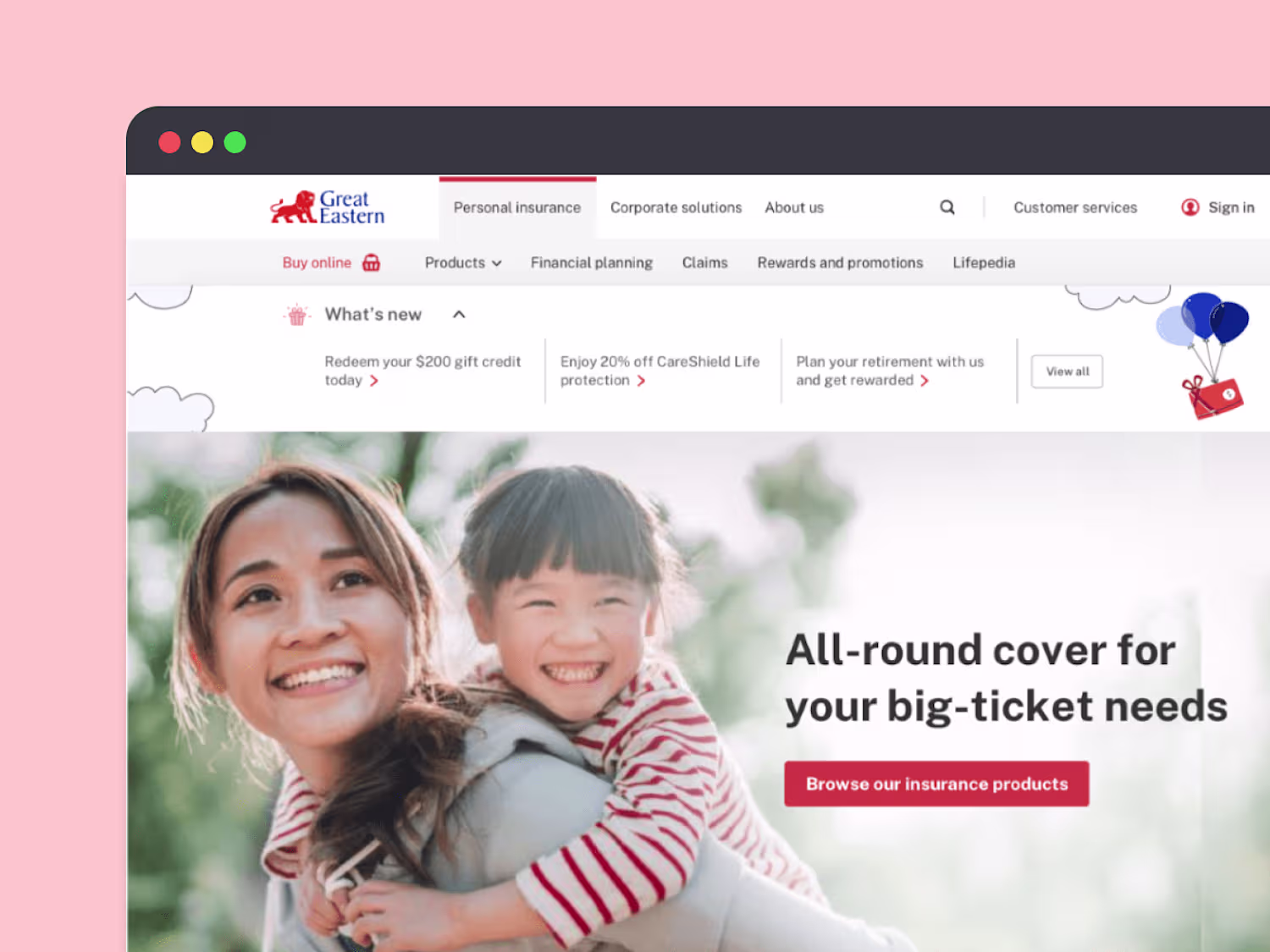1270x952 pixels.
Task: Click the Sign in user icon
Action: click(1190, 207)
